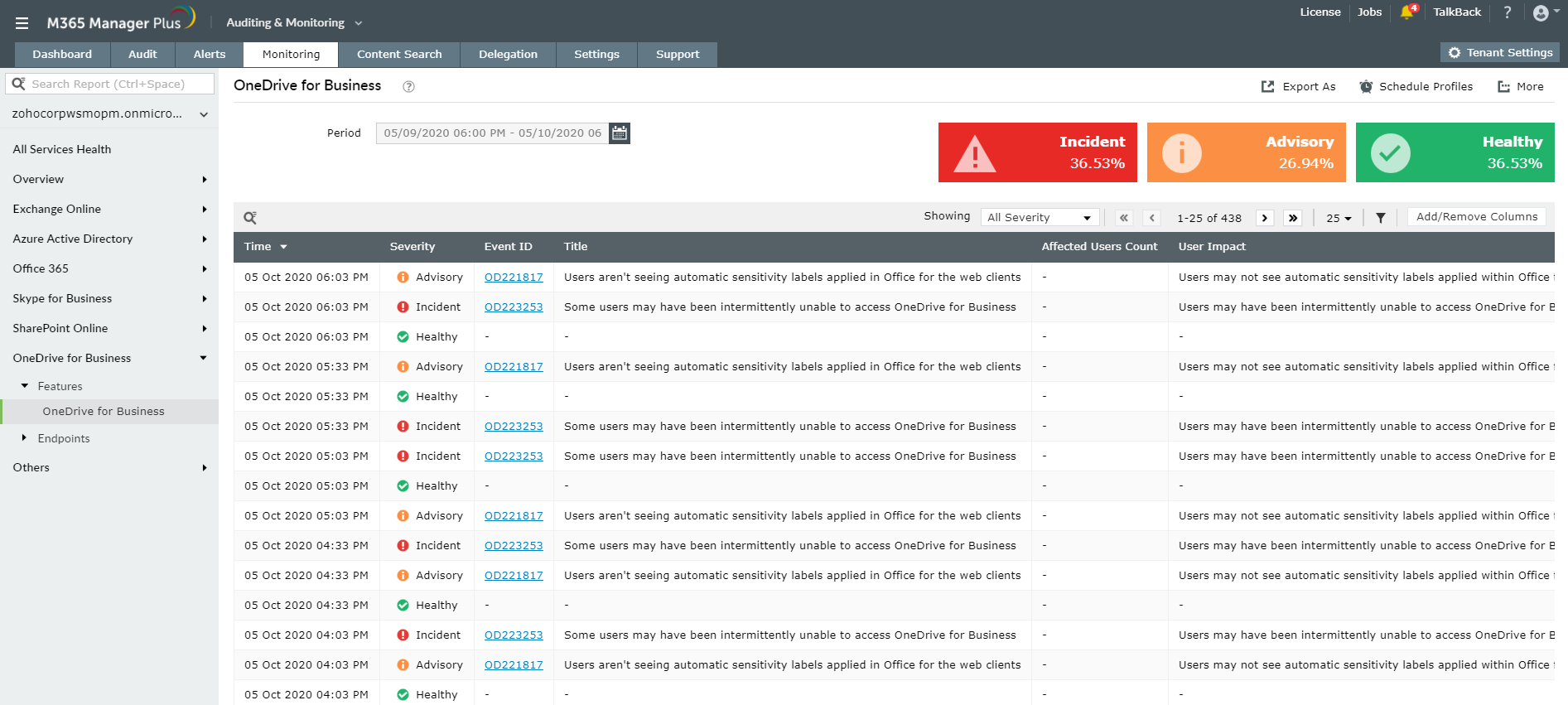Switch to the Alerts tab

point(210,55)
